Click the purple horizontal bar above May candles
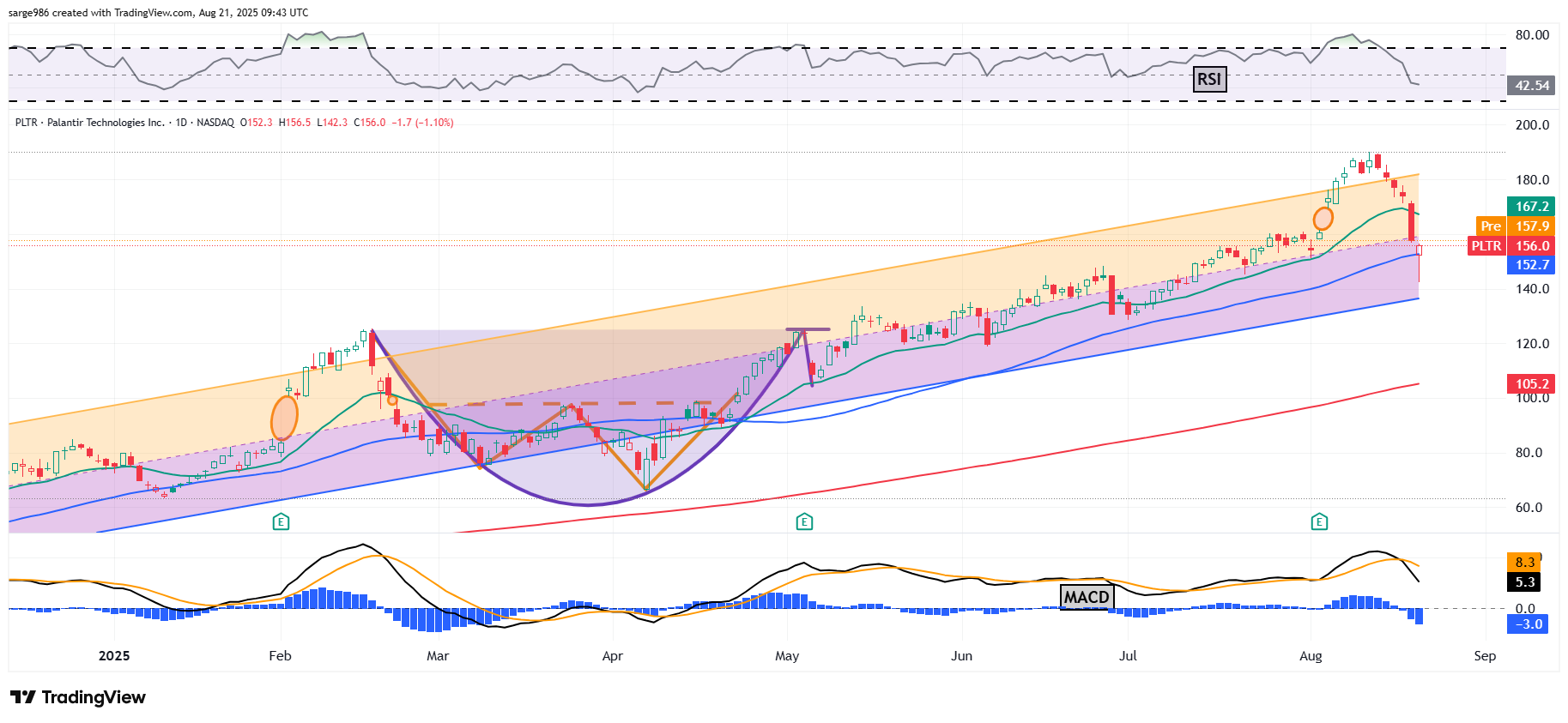This screenshot has height=723, width=1568. (x=808, y=329)
